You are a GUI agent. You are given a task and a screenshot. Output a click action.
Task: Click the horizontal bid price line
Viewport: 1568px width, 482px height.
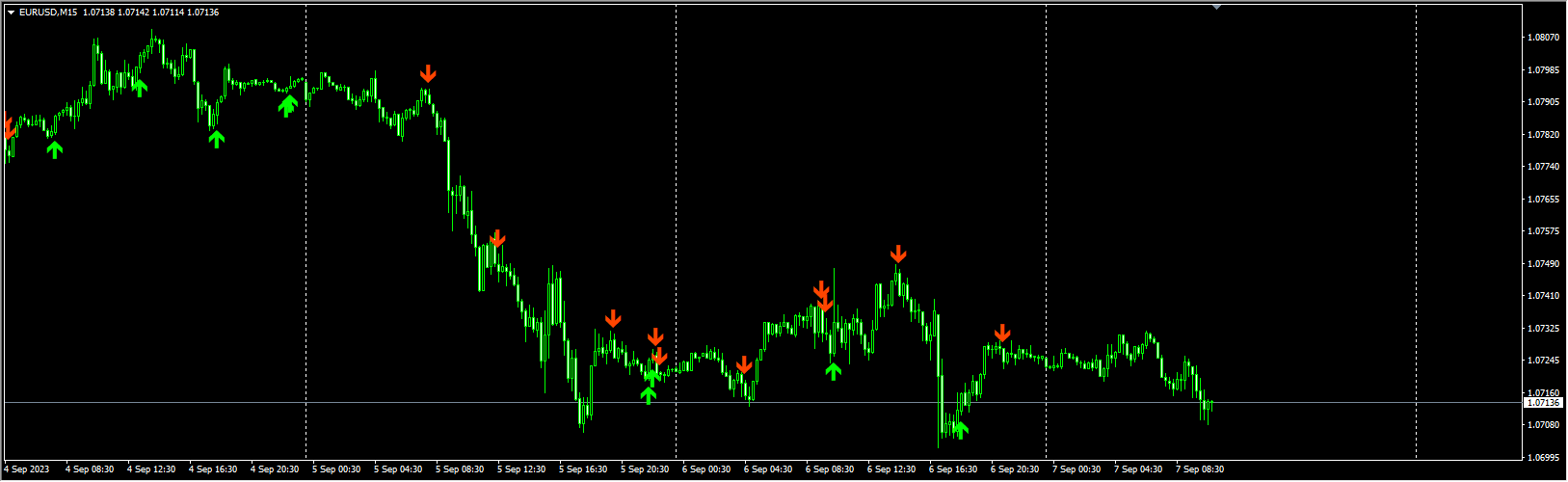pos(761,402)
